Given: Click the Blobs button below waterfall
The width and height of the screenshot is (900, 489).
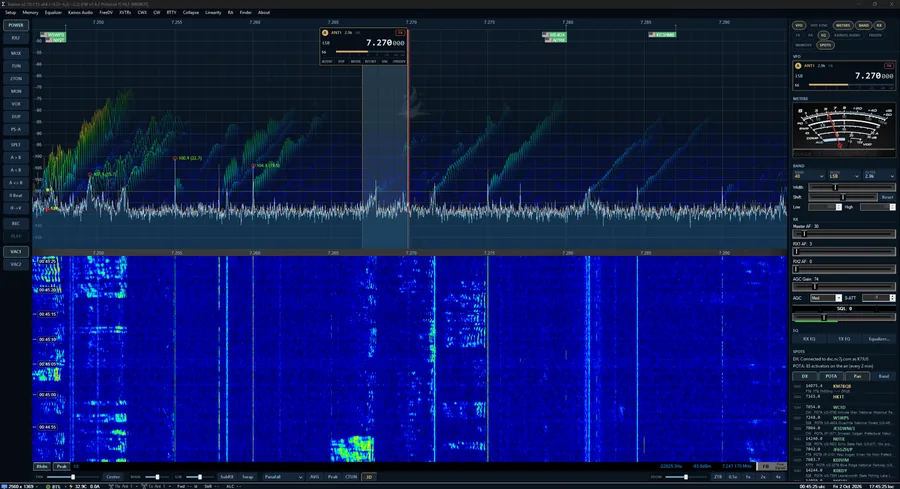Looking at the screenshot, I should click(x=42, y=467).
